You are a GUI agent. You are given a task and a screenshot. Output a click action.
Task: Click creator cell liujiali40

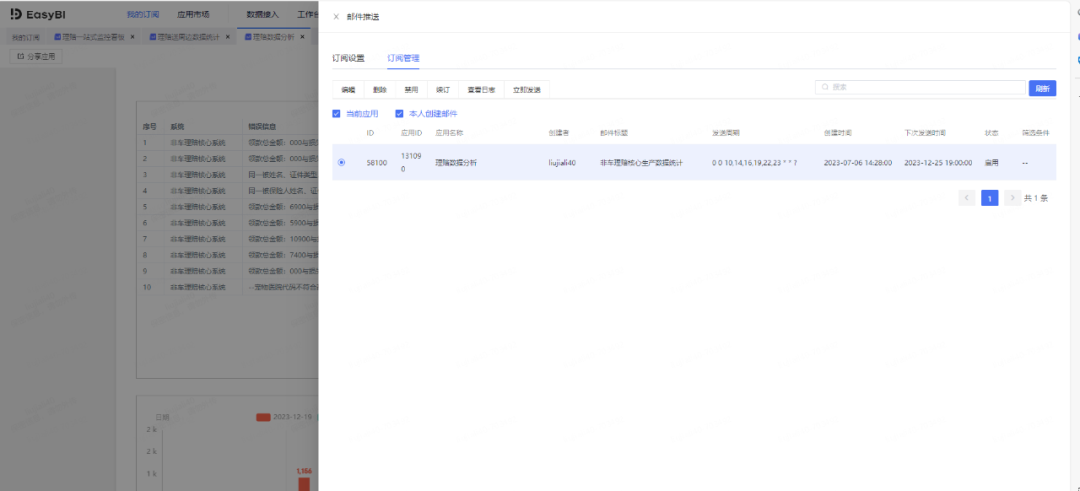point(562,163)
